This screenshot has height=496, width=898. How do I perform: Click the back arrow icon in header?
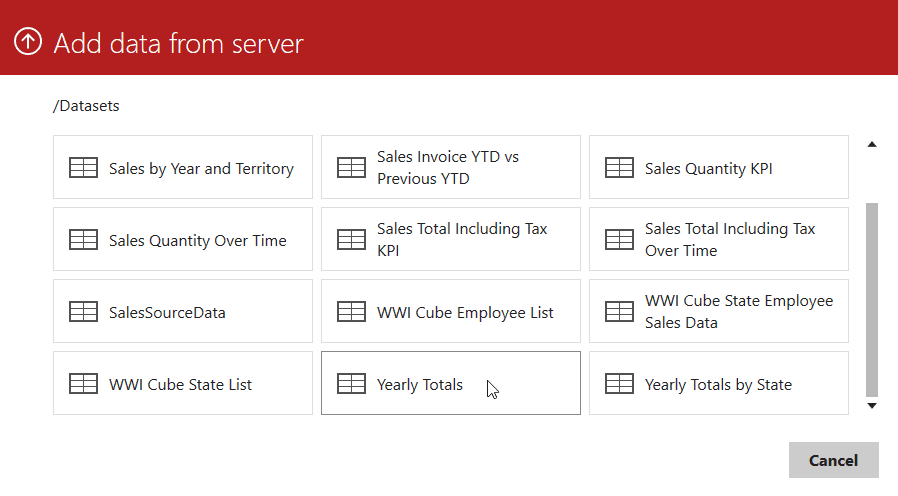27,42
